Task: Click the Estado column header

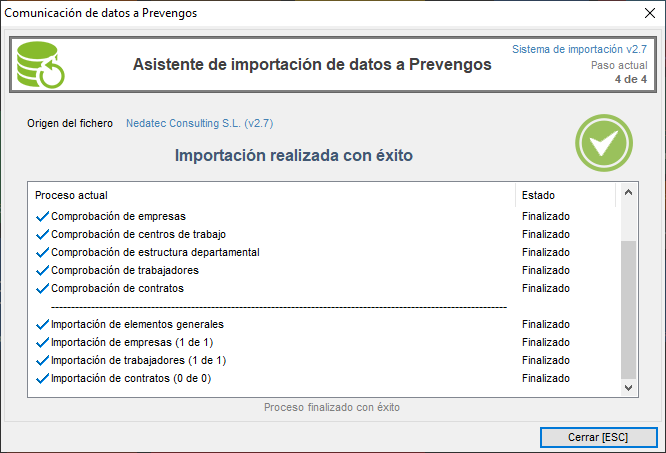Action: pos(538,195)
